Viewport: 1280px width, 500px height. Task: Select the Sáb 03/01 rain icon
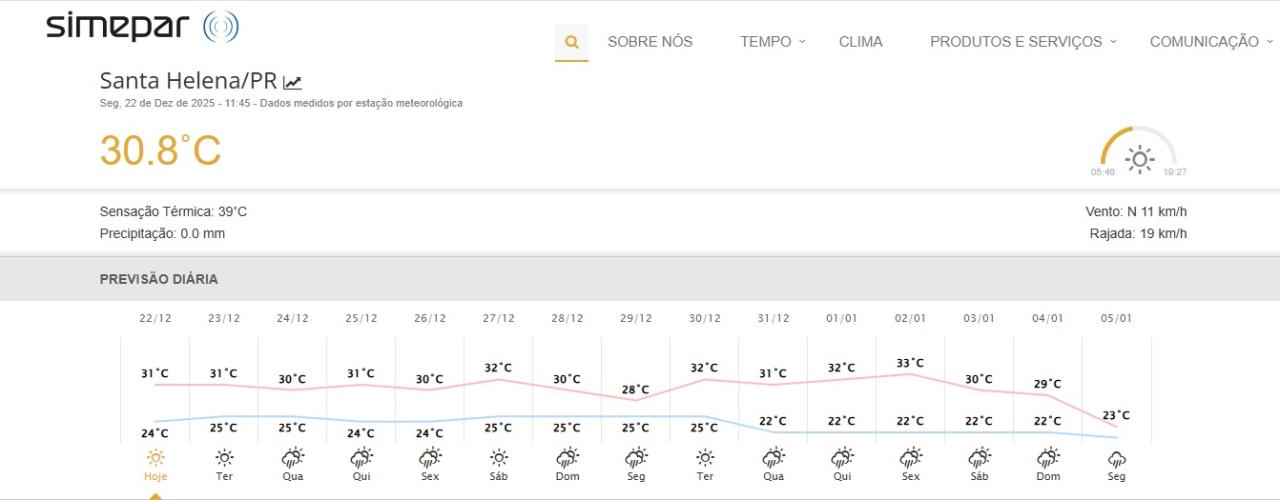[979, 457]
